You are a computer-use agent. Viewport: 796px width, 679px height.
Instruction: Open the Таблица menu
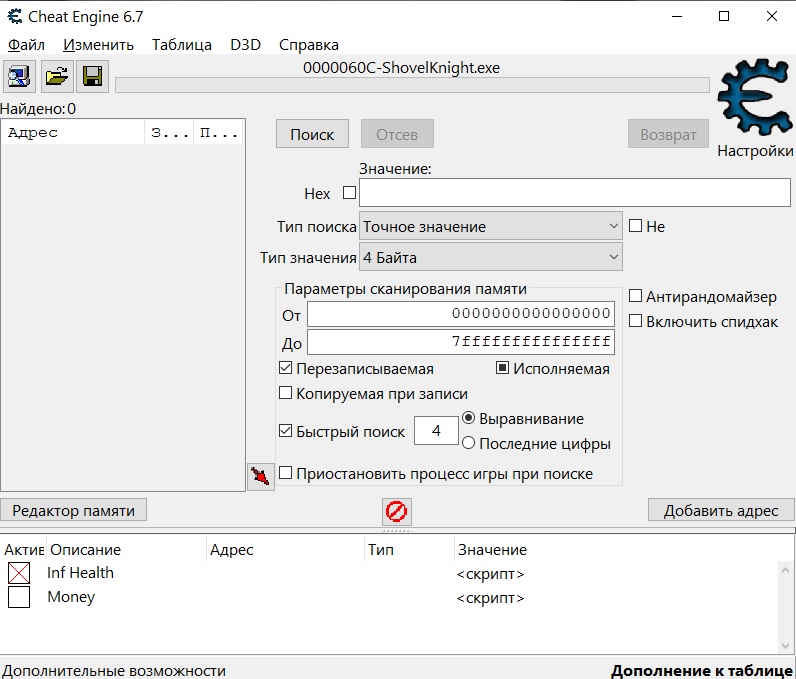click(182, 45)
